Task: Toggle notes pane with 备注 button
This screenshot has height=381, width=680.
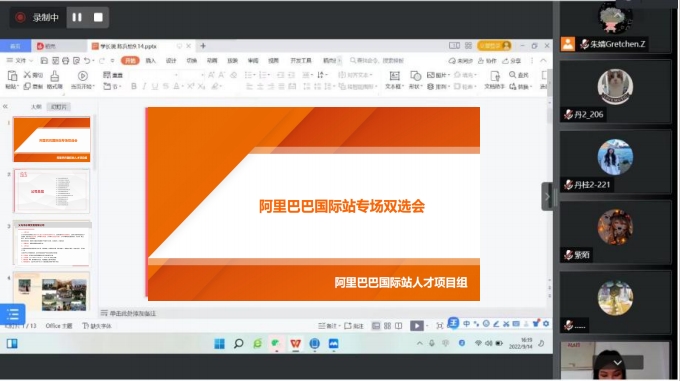Action: click(327, 326)
